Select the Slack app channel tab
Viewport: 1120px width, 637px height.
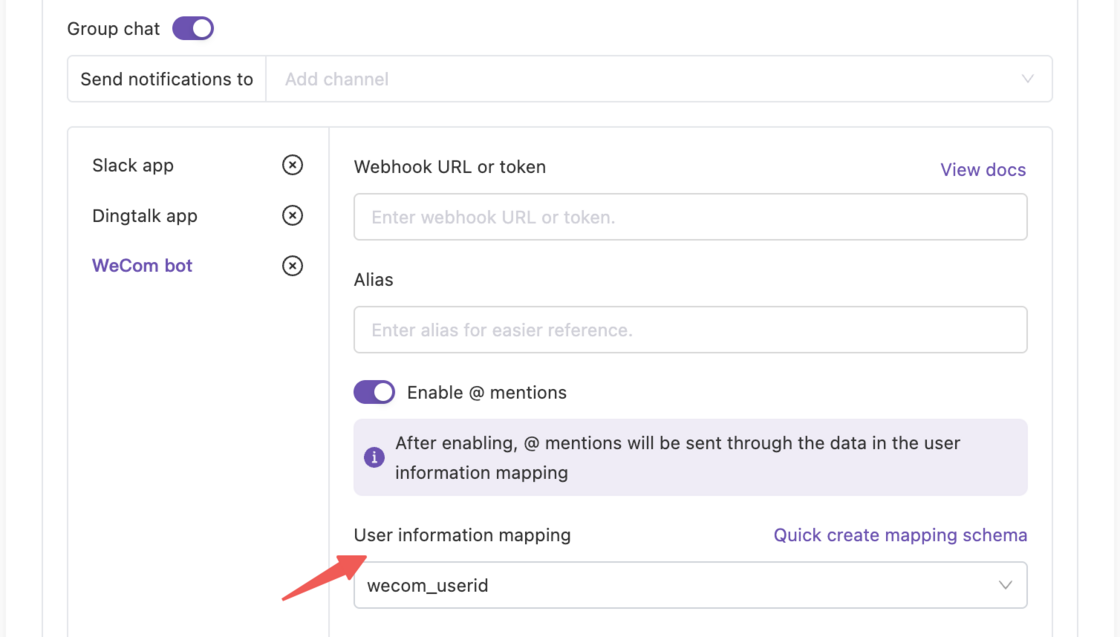click(132, 165)
